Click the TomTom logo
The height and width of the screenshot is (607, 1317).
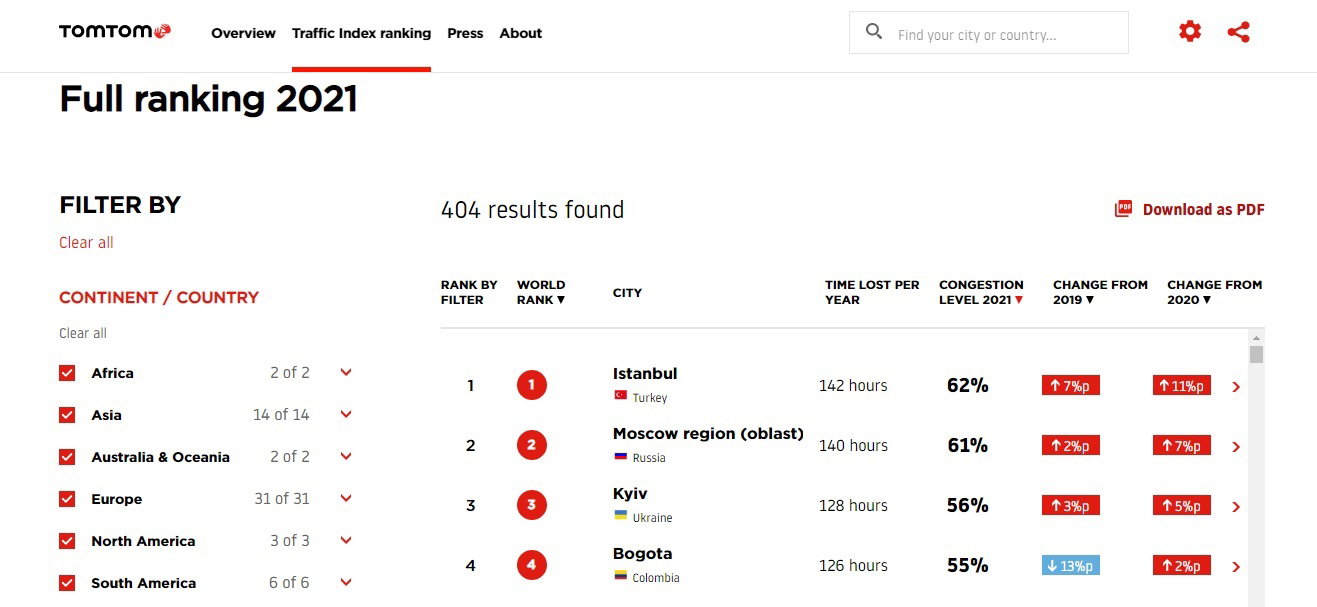[x=115, y=32]
